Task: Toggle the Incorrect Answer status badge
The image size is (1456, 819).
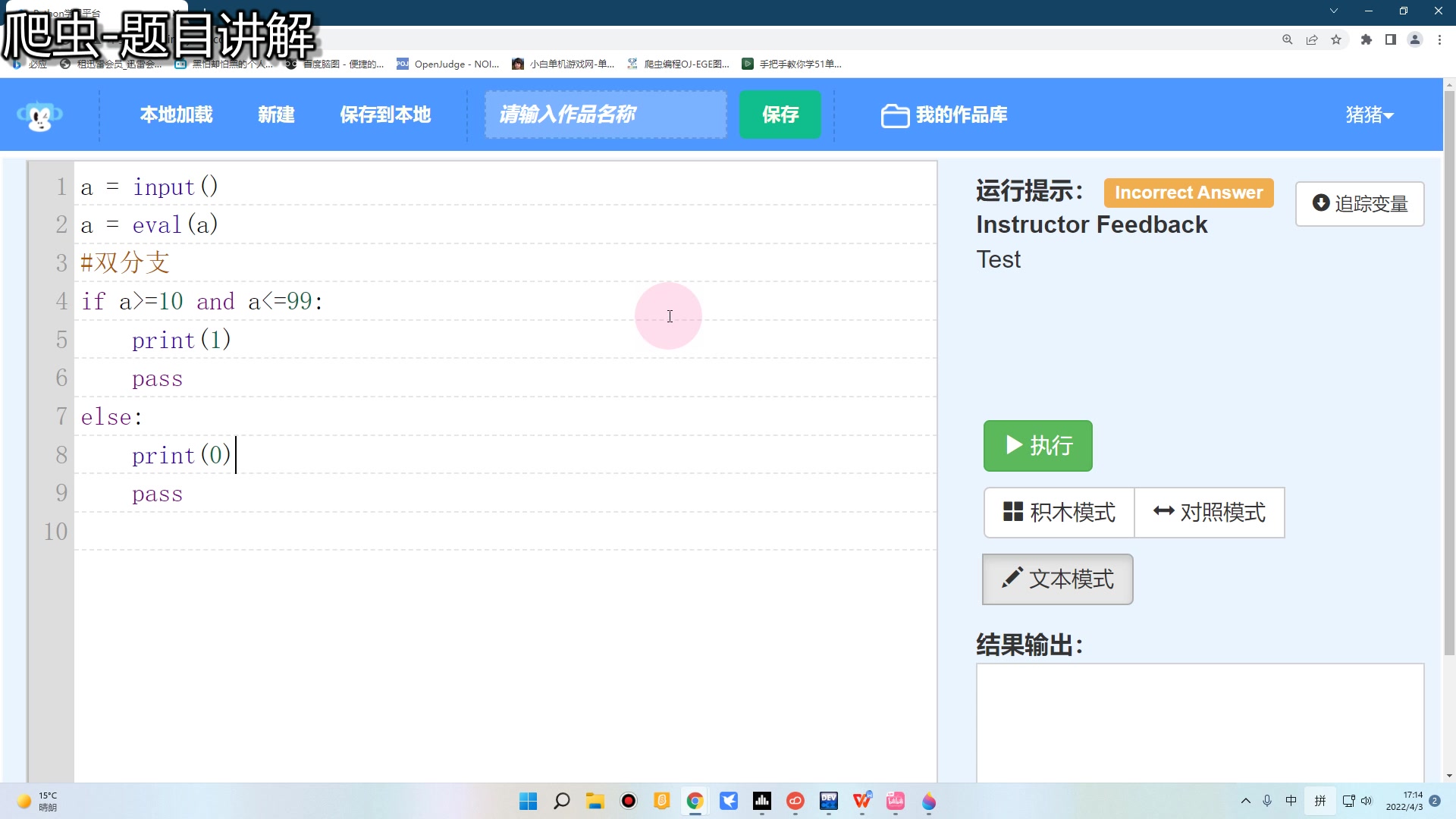Action: pyautogui.click(x=1188, y=193)
